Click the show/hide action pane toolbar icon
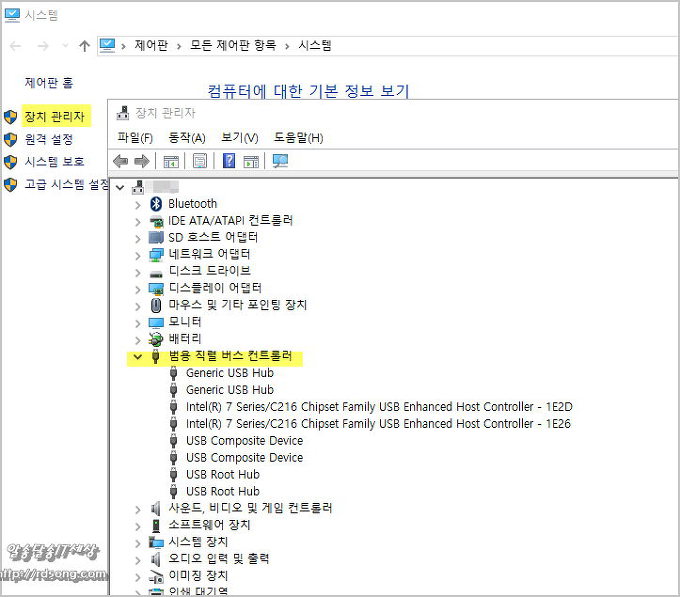The image size is (680, 597). (251, 161)
